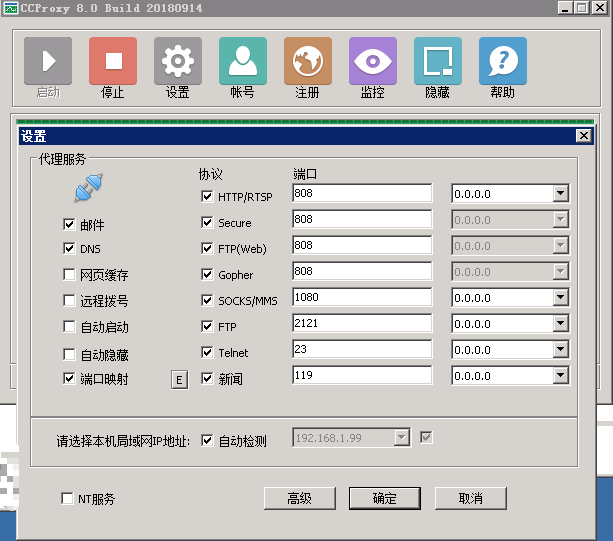
Task: Open the 高级 advanced settings button
Action: pyautogui.click(x=300, y=498)
